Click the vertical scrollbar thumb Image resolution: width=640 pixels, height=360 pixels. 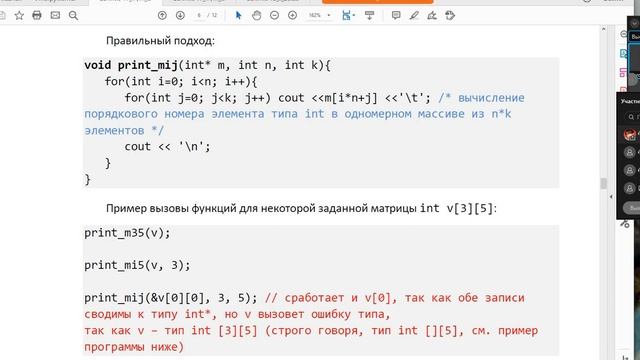click(x=604, y=183)
